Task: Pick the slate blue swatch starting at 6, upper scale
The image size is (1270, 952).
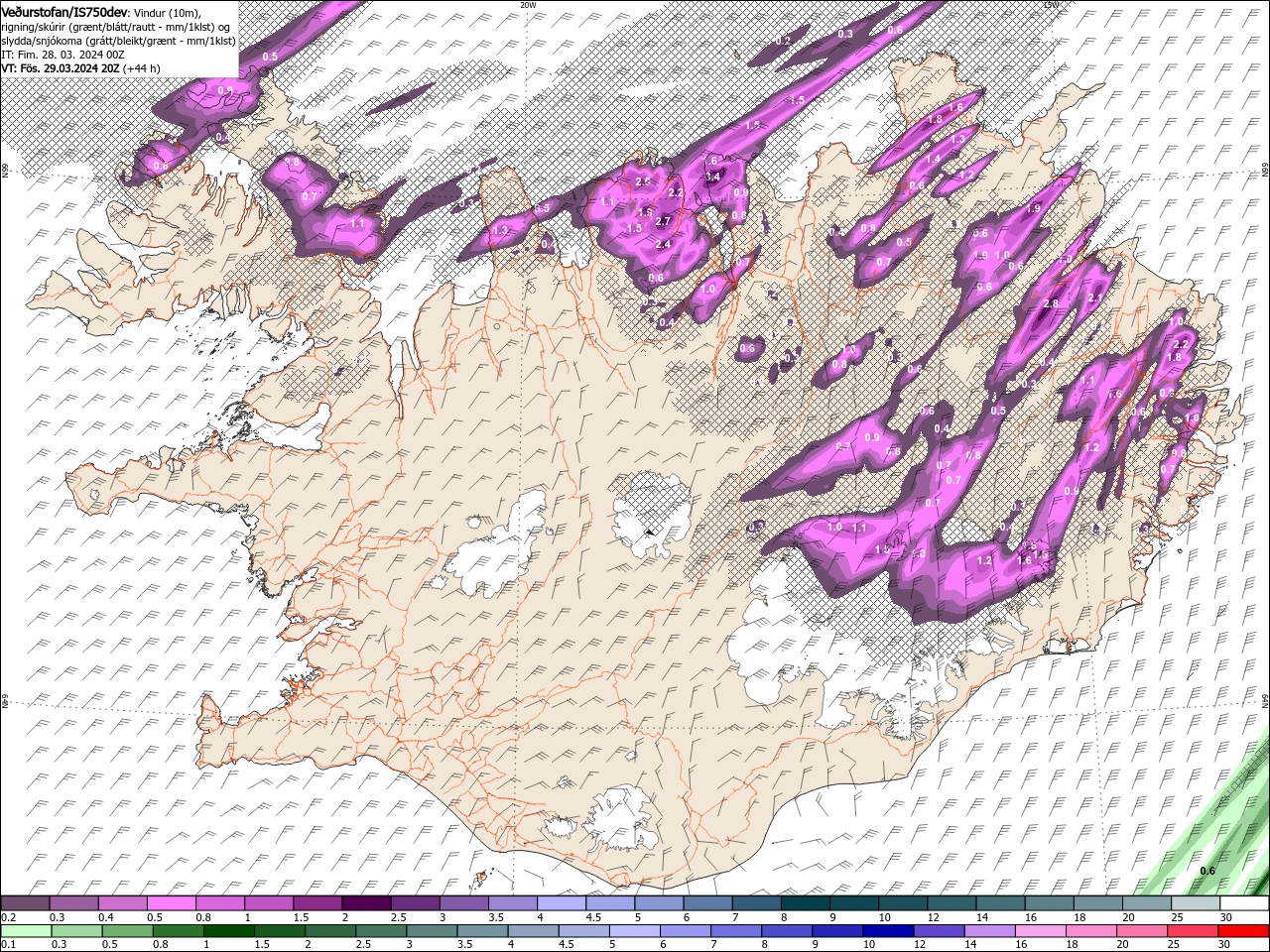Action: point(707,903)
